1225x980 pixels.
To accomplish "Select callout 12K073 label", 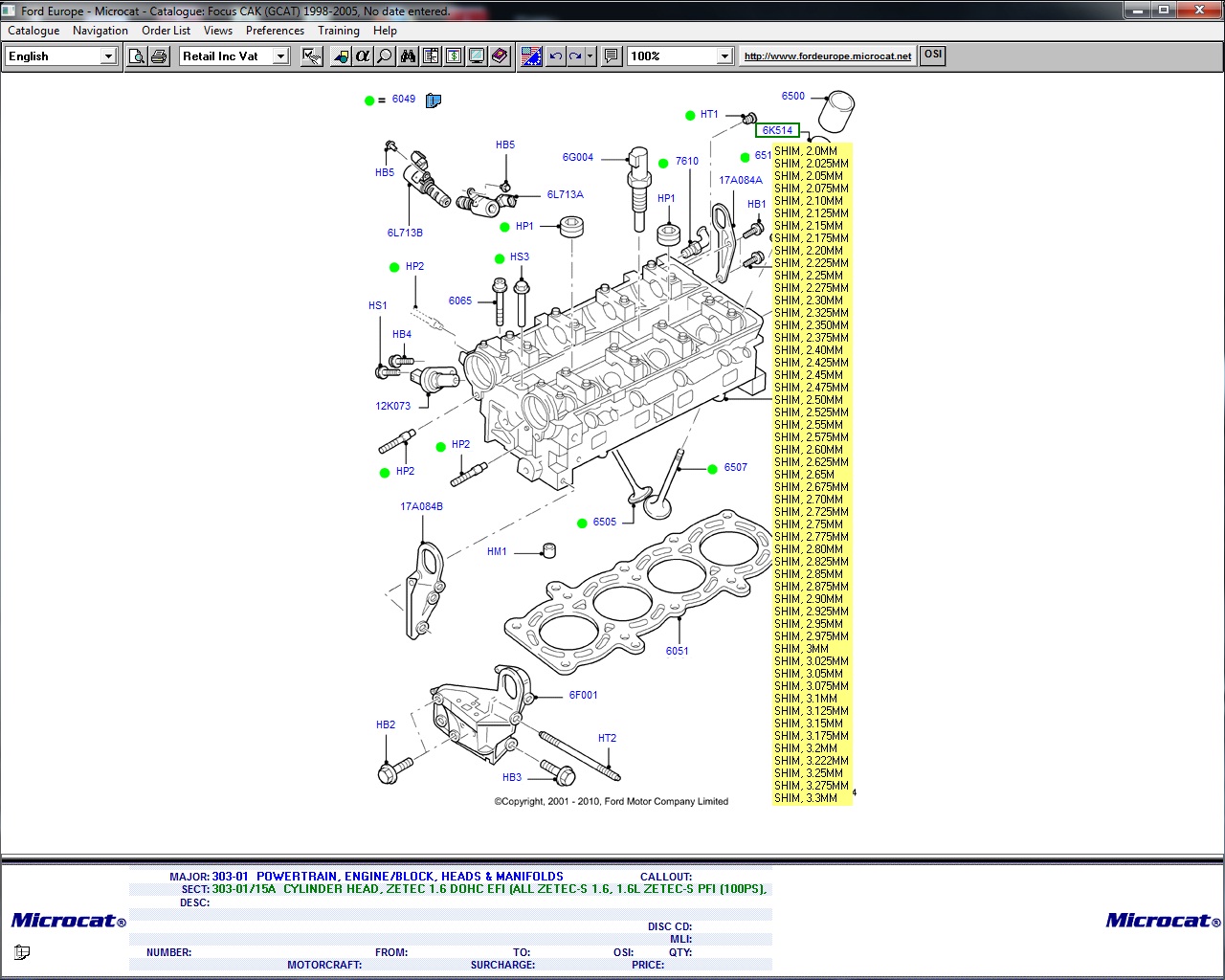I will point(392,407).
